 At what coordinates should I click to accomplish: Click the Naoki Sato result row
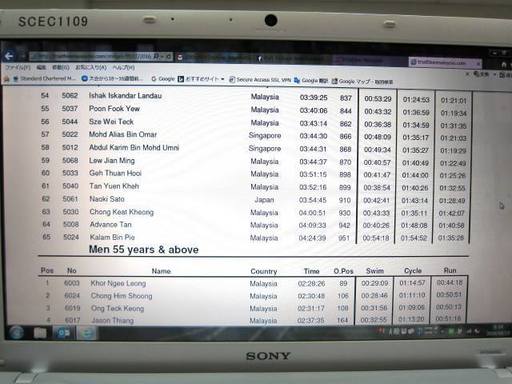254,200
